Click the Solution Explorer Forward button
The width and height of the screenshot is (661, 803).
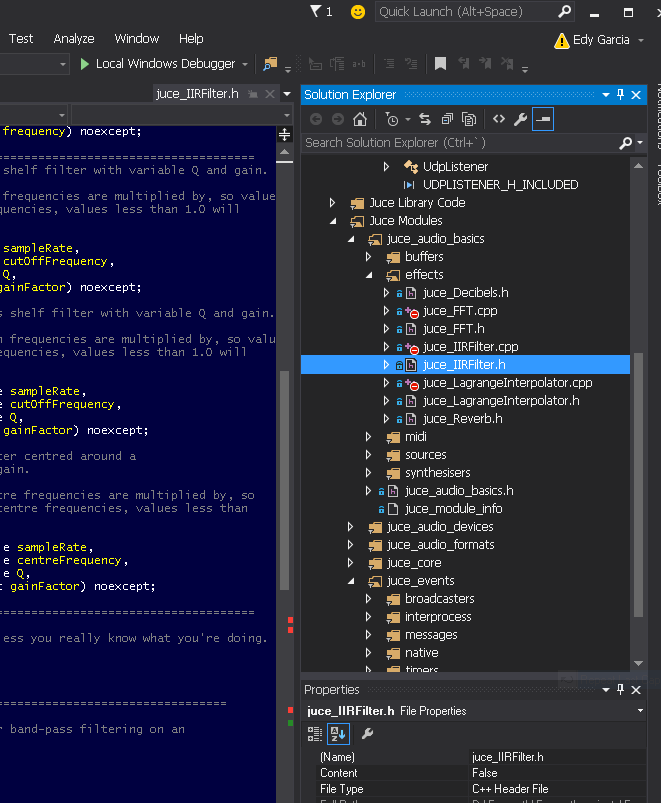tap(338, 119)
